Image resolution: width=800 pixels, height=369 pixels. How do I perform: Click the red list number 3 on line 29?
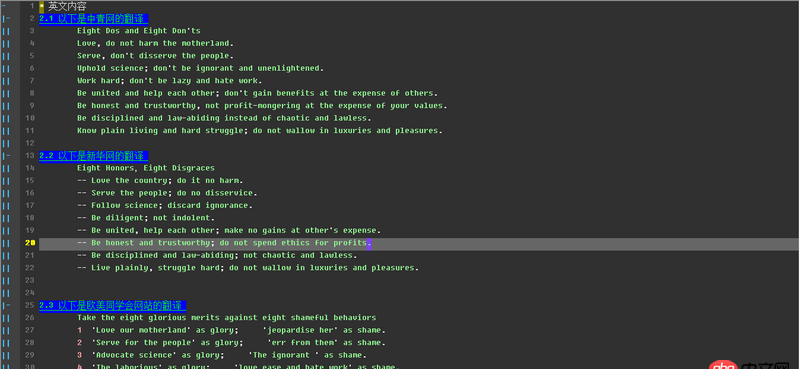[80, 355]
